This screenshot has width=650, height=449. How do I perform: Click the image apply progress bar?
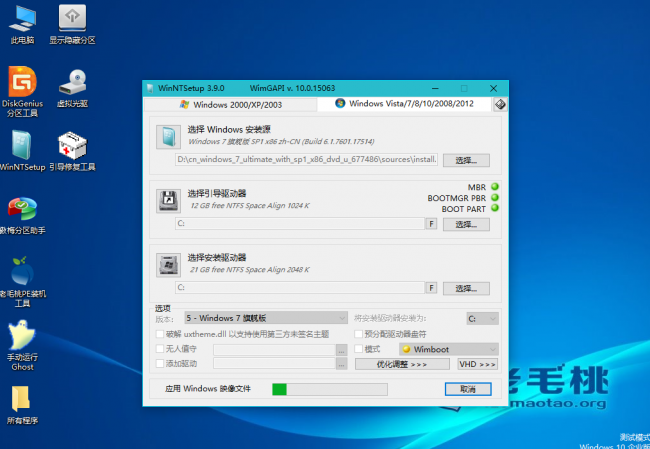[330, 389]
